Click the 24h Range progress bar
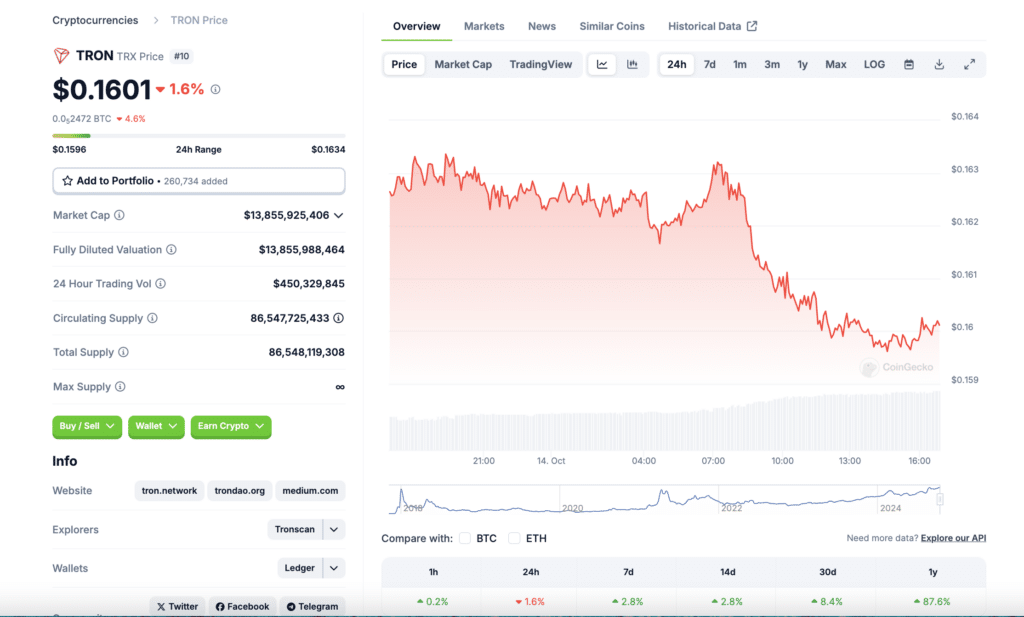Screen dimensions: 1024x617 [199, 135]
